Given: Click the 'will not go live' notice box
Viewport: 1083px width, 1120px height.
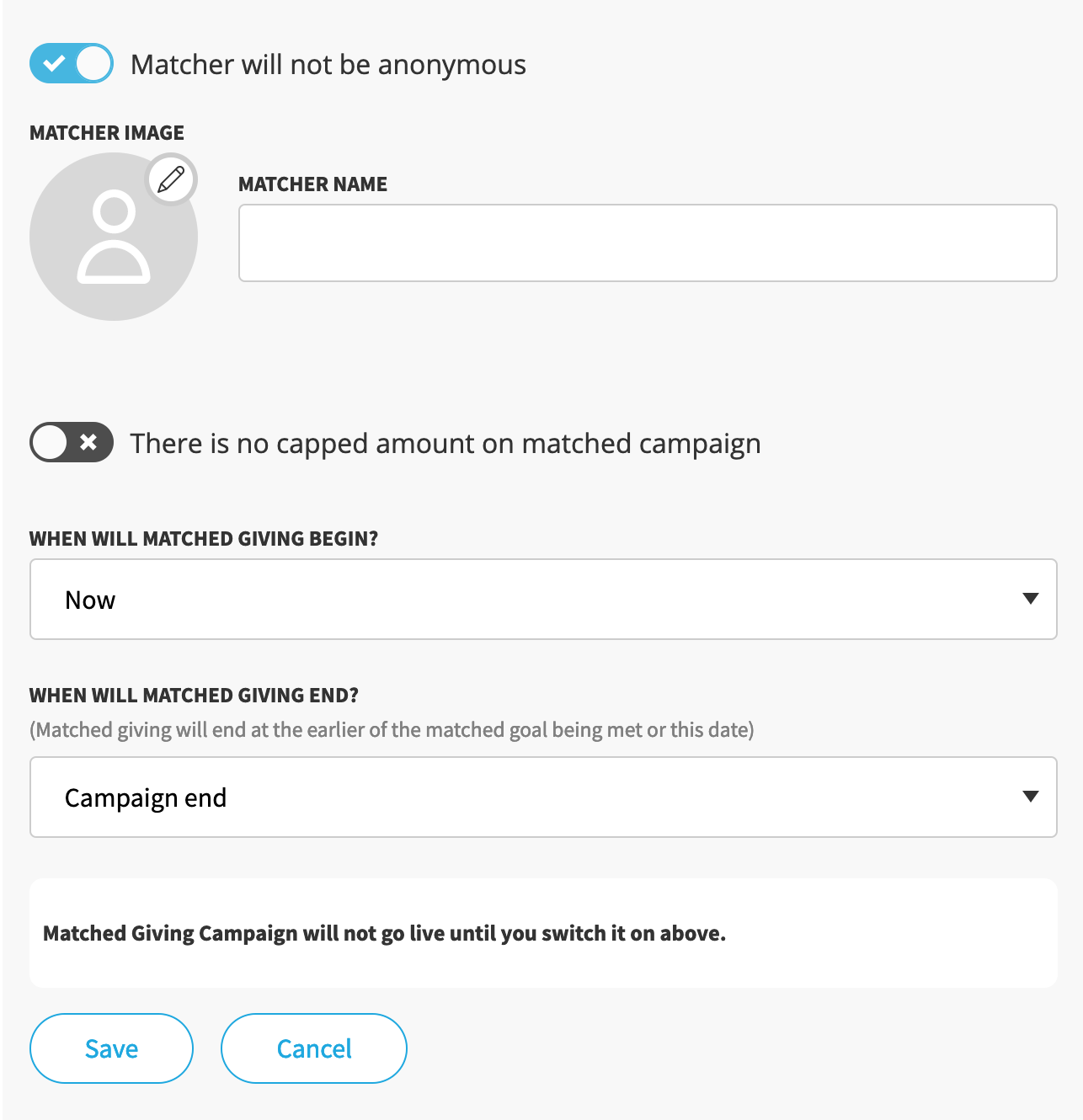Looking at the screenshot, I should tap(543, 933).
